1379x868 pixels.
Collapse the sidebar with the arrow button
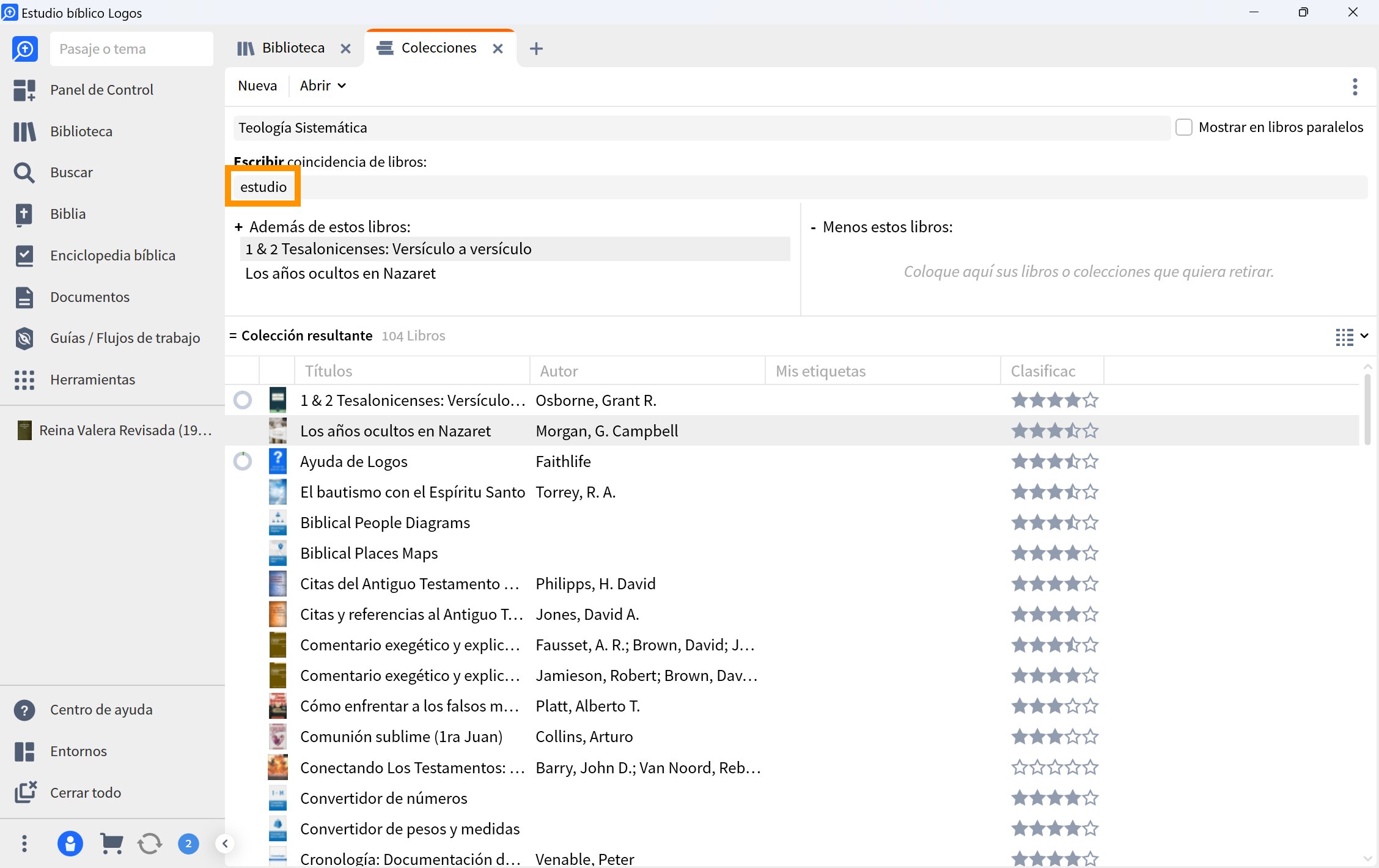225,844
